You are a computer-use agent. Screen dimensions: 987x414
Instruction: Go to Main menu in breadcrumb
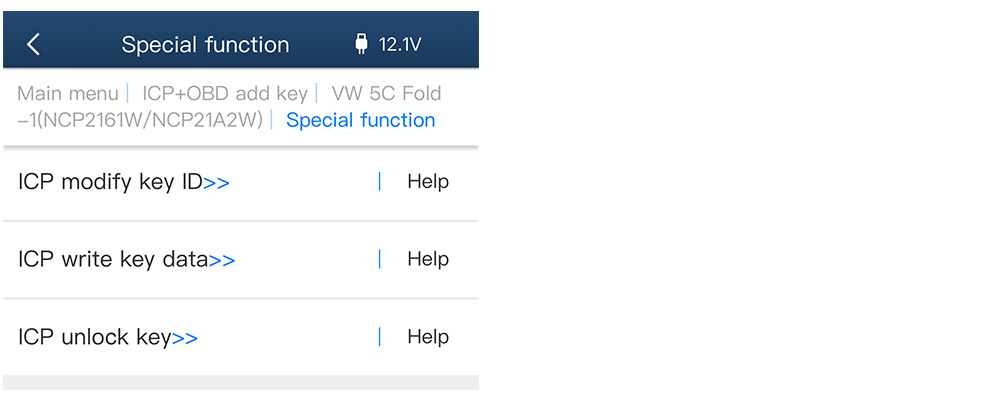pos(67,94)
